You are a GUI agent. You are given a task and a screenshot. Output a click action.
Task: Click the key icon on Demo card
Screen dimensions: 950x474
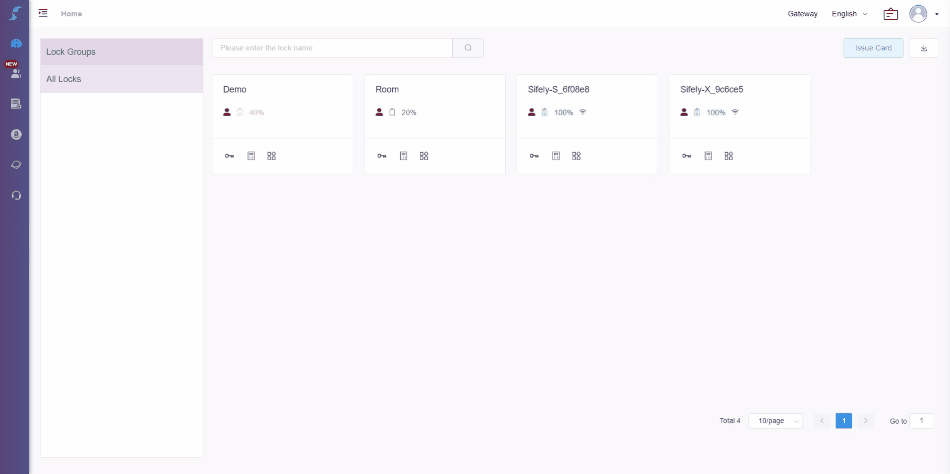229,156
